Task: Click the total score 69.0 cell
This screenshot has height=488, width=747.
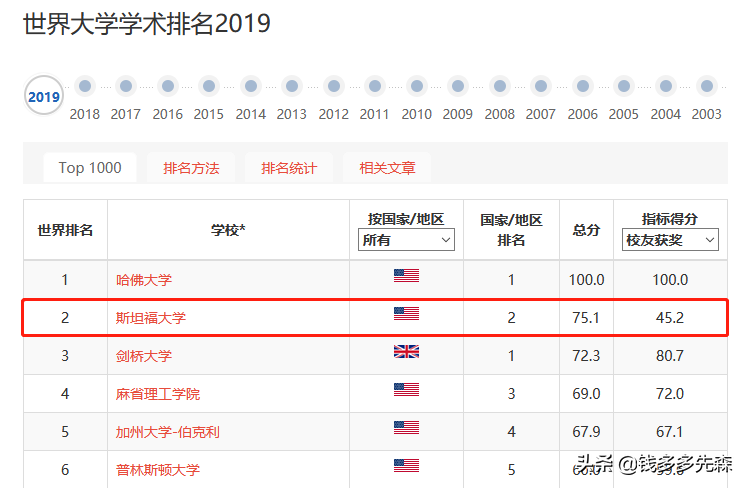Action: [586, 394]
